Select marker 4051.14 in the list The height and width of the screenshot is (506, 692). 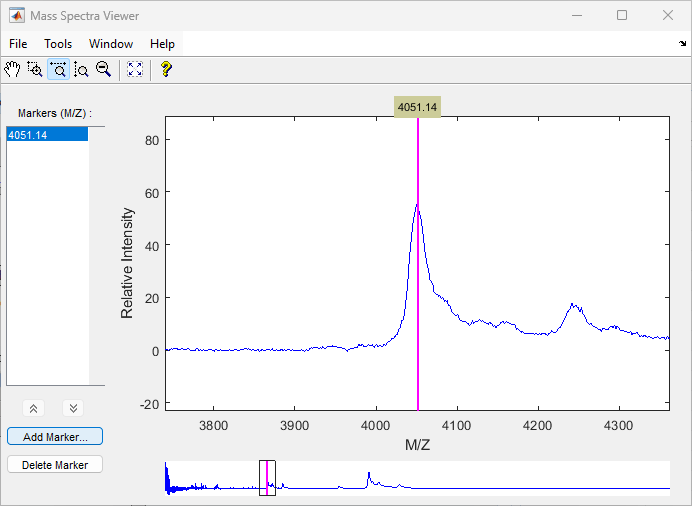[47, 135]
